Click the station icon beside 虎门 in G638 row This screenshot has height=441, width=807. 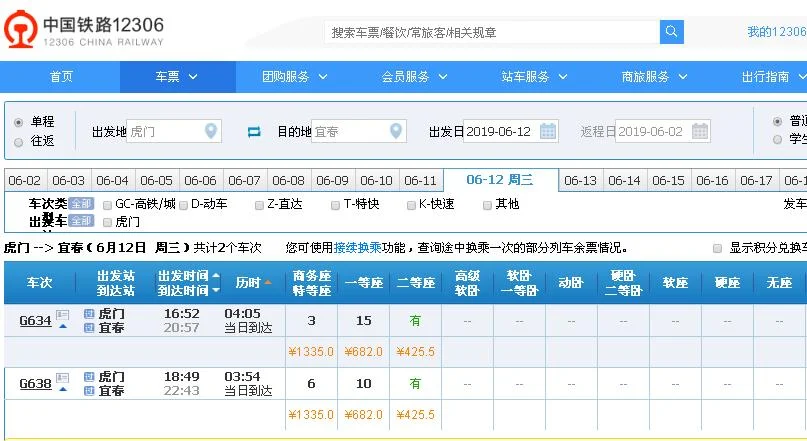pyautogui.click(x=89, y=377)
